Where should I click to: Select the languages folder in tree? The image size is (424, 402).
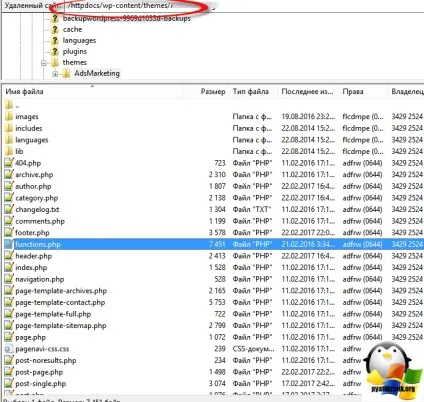79,40
